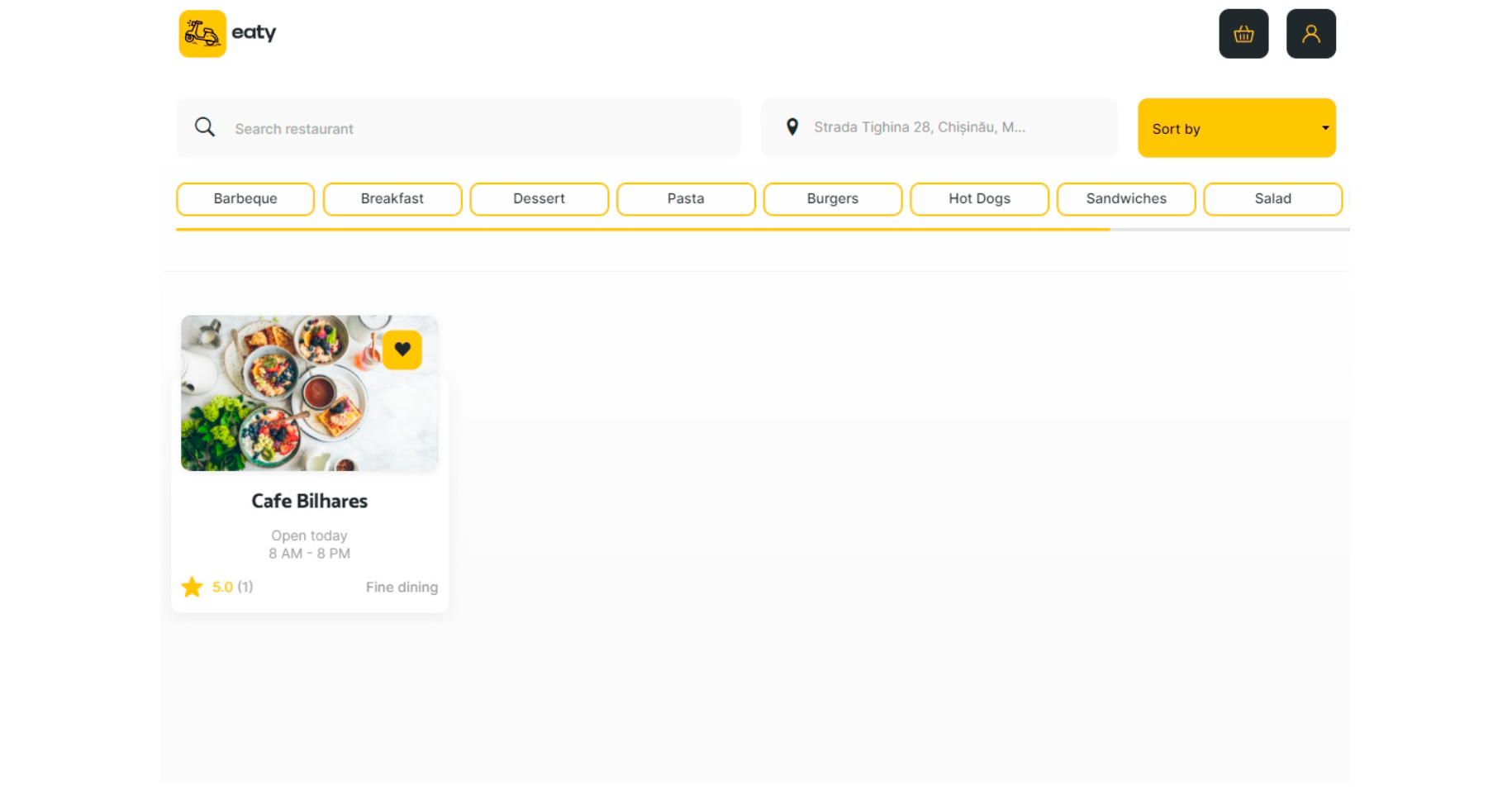Click the Fine dining label
The height and width of the screenshot is (790, 1512).
pos(402,587)
